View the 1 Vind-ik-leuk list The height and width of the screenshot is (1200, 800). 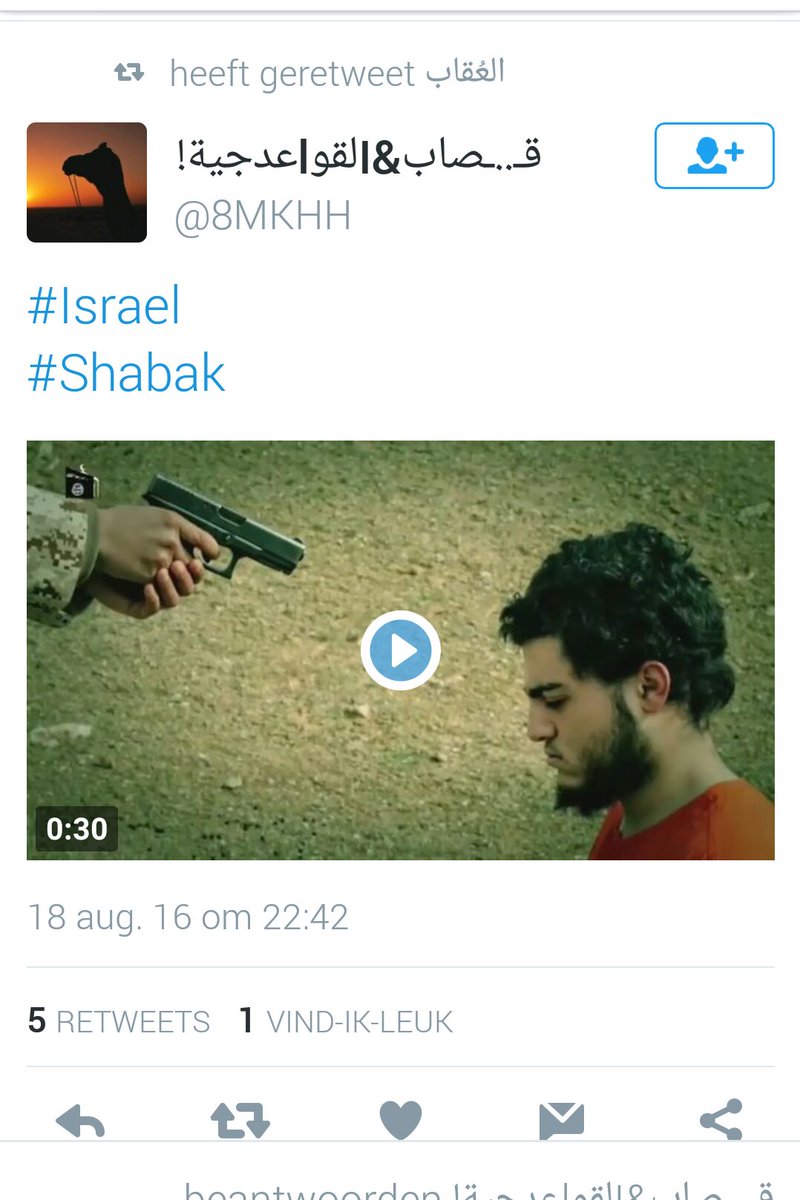click(346, 1021)
